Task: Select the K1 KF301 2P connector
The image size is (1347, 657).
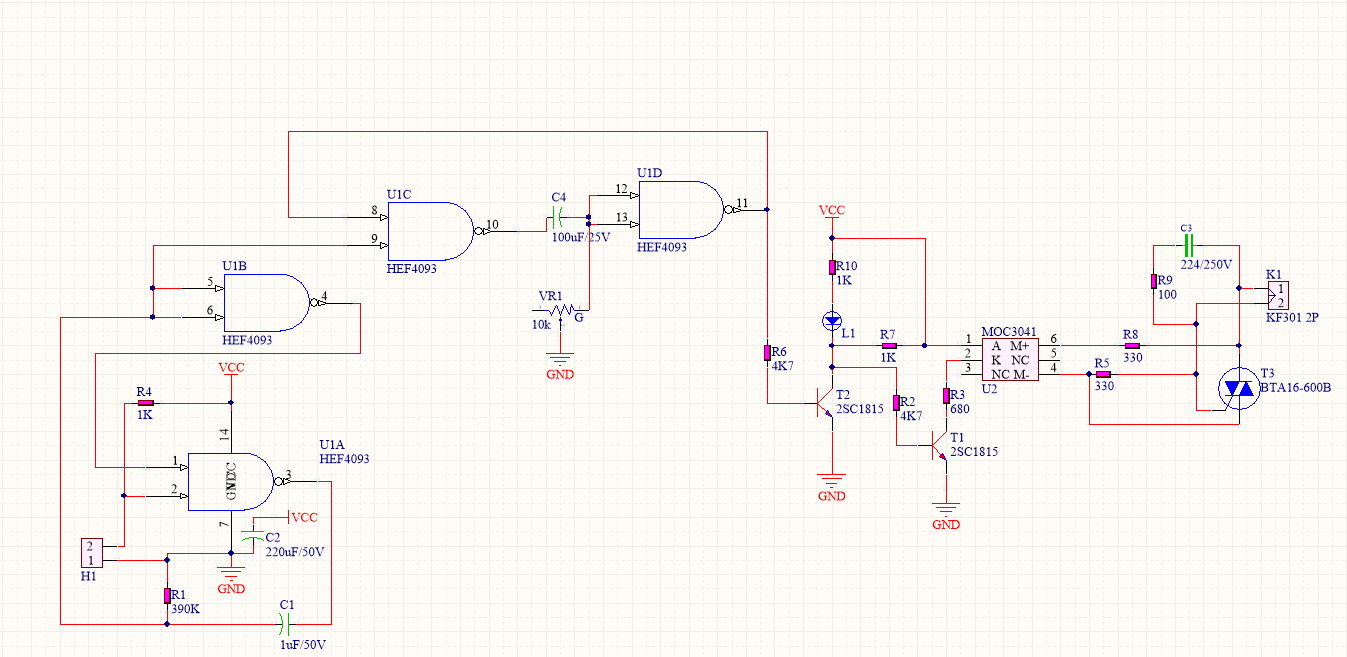Action: click(1276, 295)
